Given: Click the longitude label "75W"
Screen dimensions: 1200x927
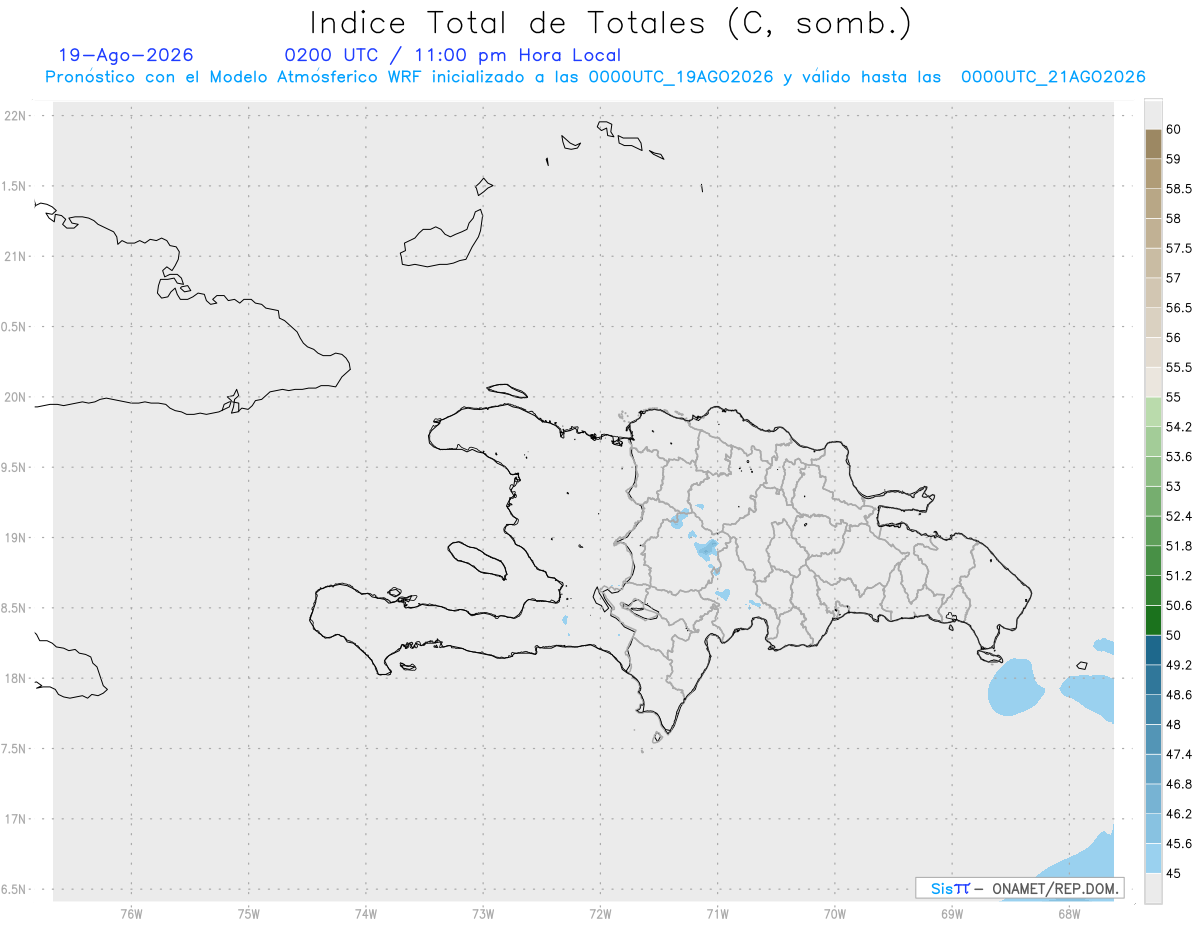Looking at the screenshot, I should point(248,913).
